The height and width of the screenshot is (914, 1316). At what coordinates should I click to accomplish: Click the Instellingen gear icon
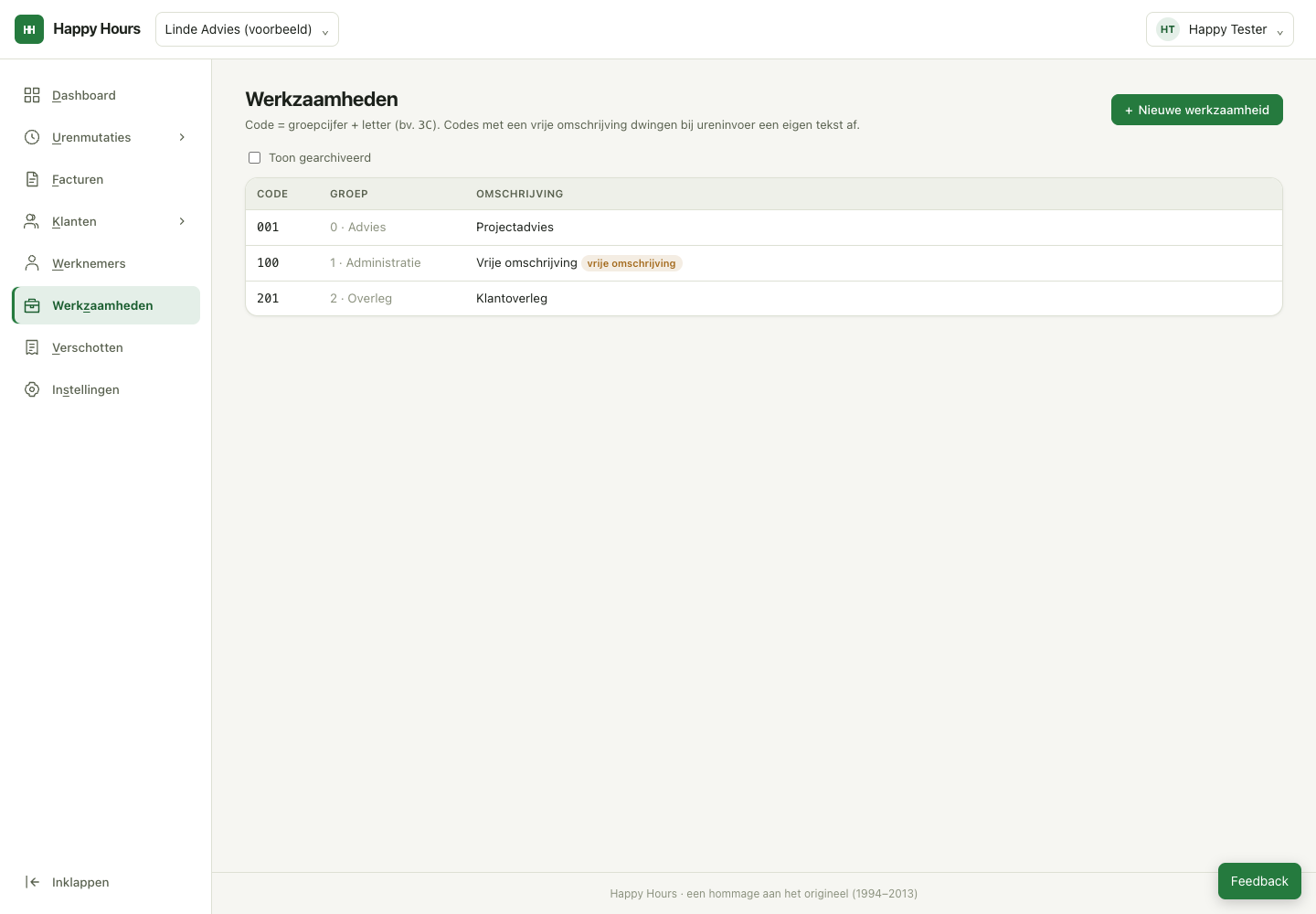(x=32, y=389)
